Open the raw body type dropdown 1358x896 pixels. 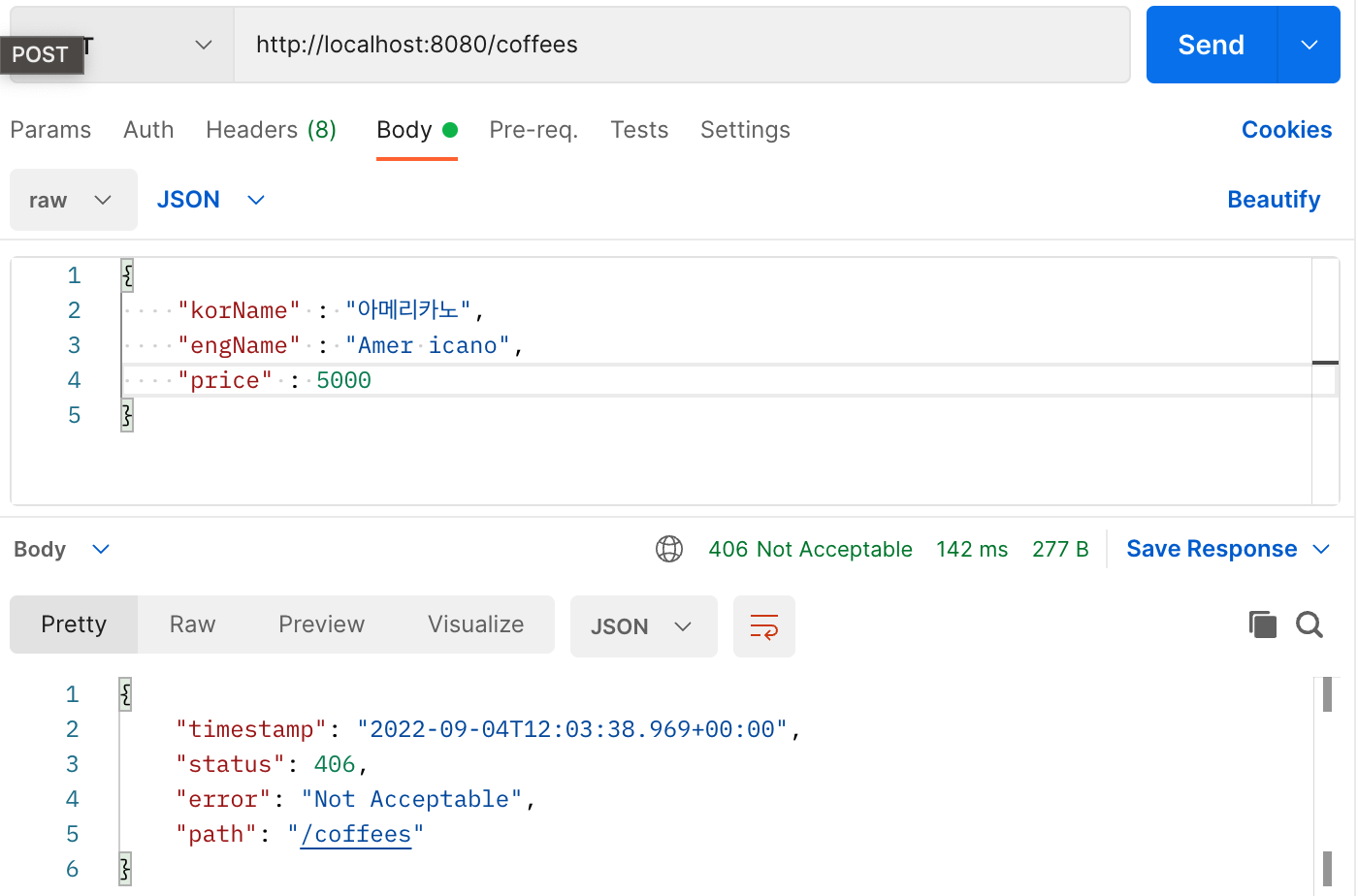point(74,200)
